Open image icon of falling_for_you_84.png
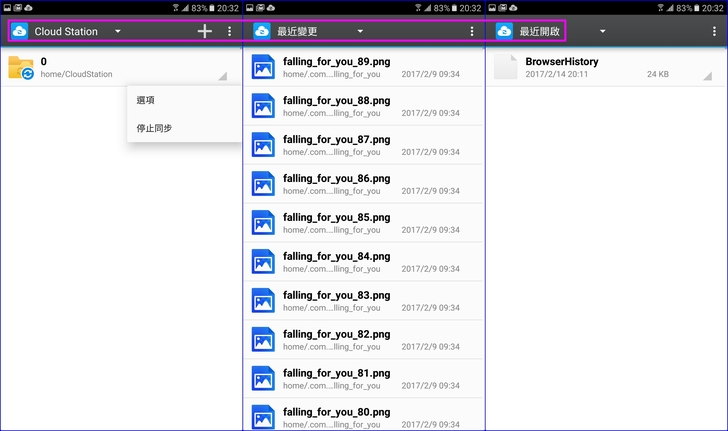 [x=263, y=262]
